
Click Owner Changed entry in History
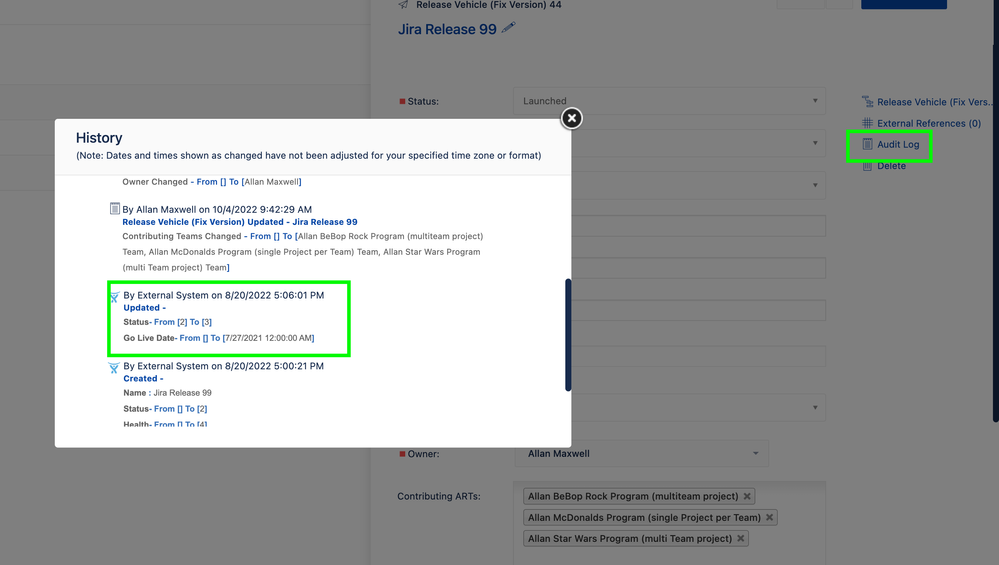point(212,182)
